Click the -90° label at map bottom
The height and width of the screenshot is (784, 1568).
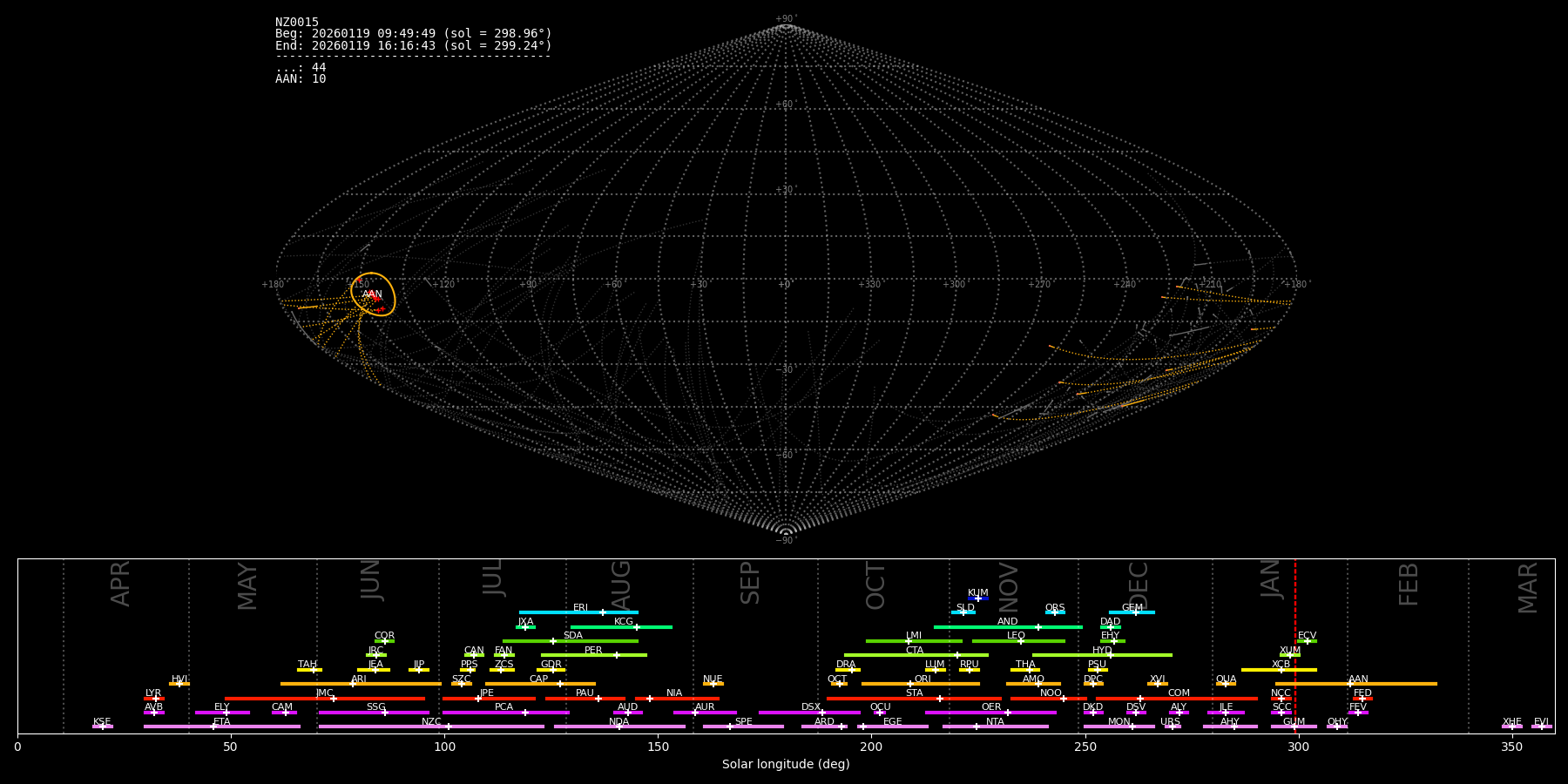(786, 540)
